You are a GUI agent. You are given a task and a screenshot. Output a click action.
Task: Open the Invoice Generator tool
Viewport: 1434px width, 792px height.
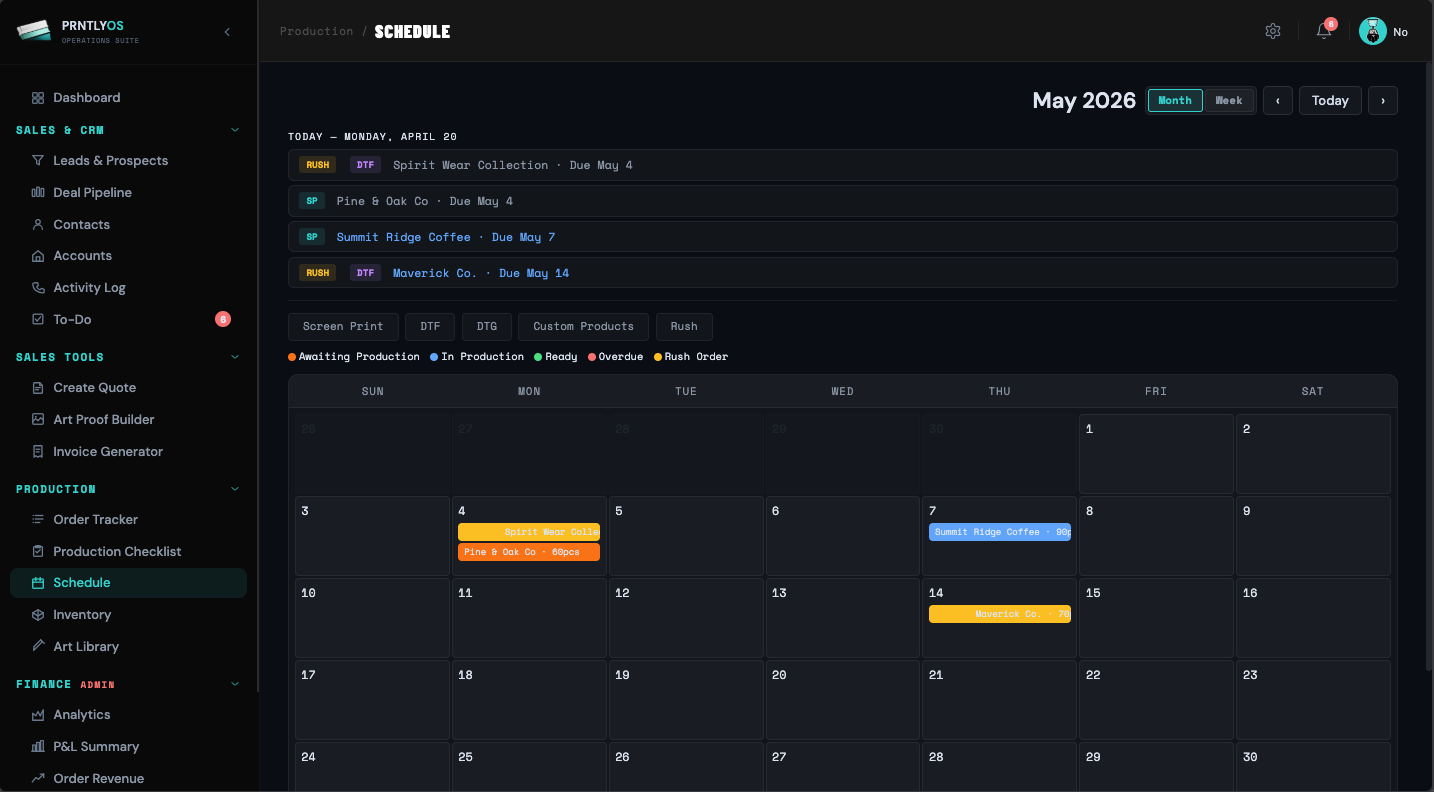coord(128,452)
